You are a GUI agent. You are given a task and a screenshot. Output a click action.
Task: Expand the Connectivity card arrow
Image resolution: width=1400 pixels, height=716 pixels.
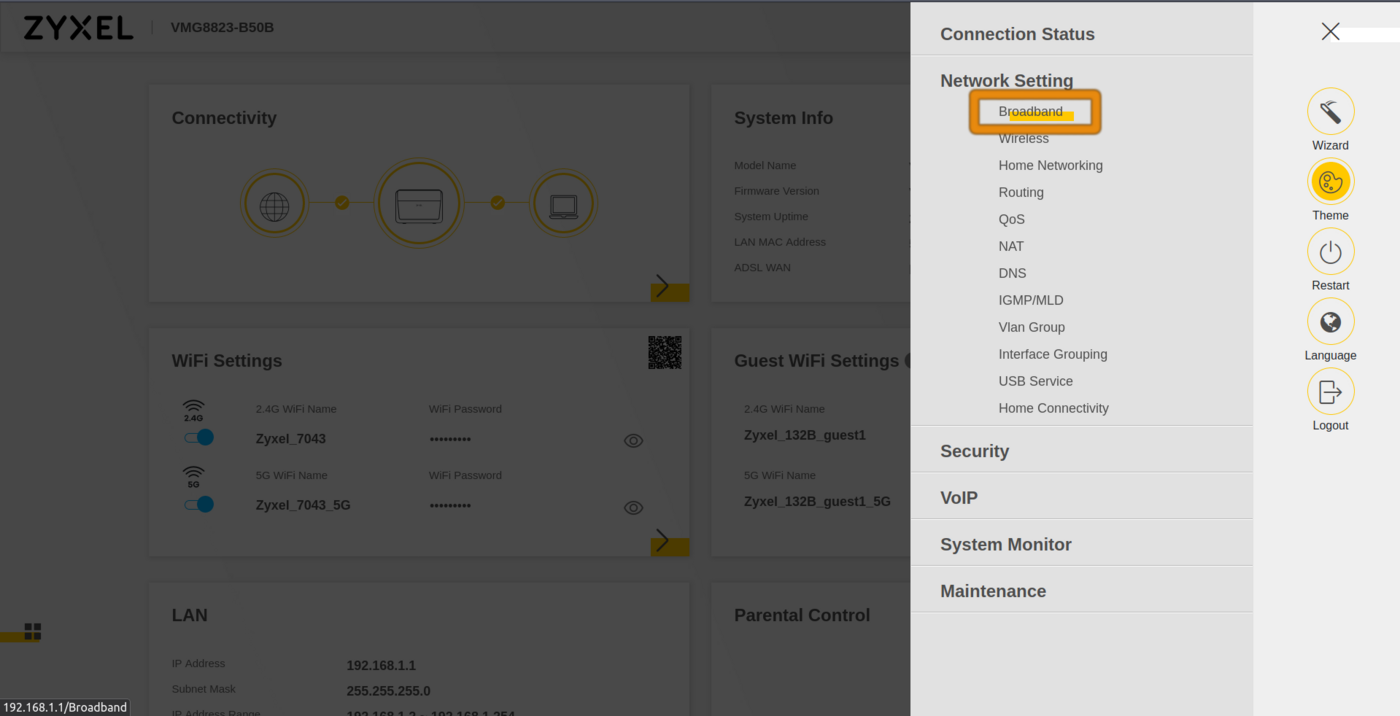click(662, 287)
